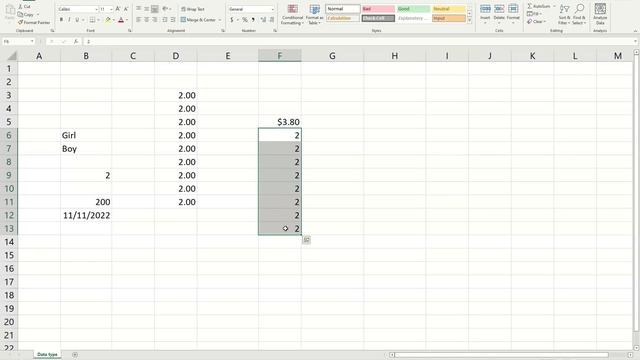This screenshot has height=360, width=640.
Task: Select cell with $3.80
Action: [280, 122]
